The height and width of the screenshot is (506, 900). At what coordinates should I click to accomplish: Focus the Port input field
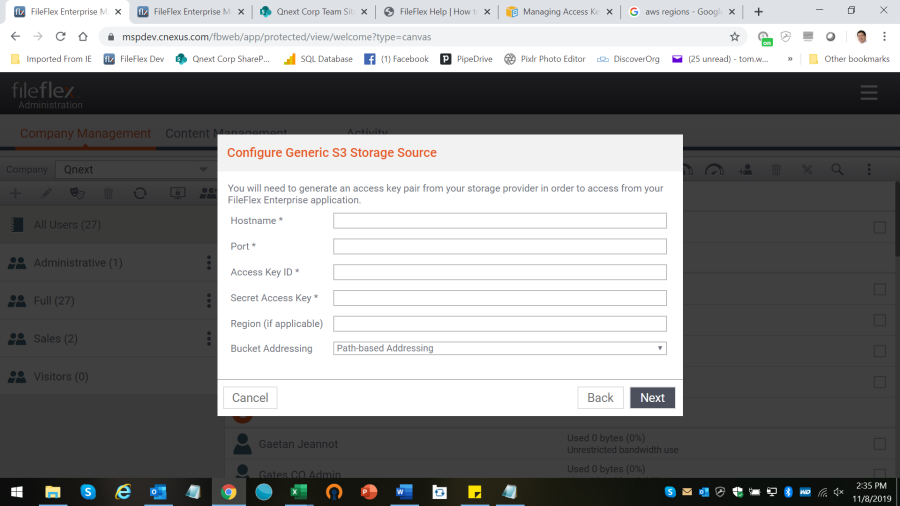[499, 247]
